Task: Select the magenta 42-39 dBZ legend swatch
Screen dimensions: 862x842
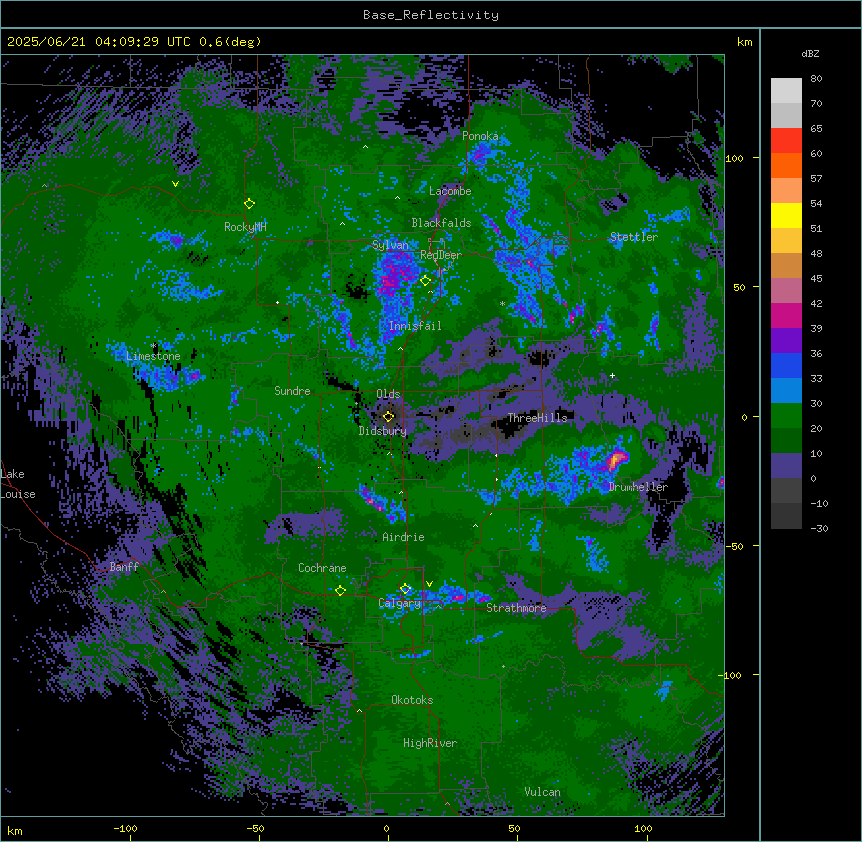Action: [786, 315]
